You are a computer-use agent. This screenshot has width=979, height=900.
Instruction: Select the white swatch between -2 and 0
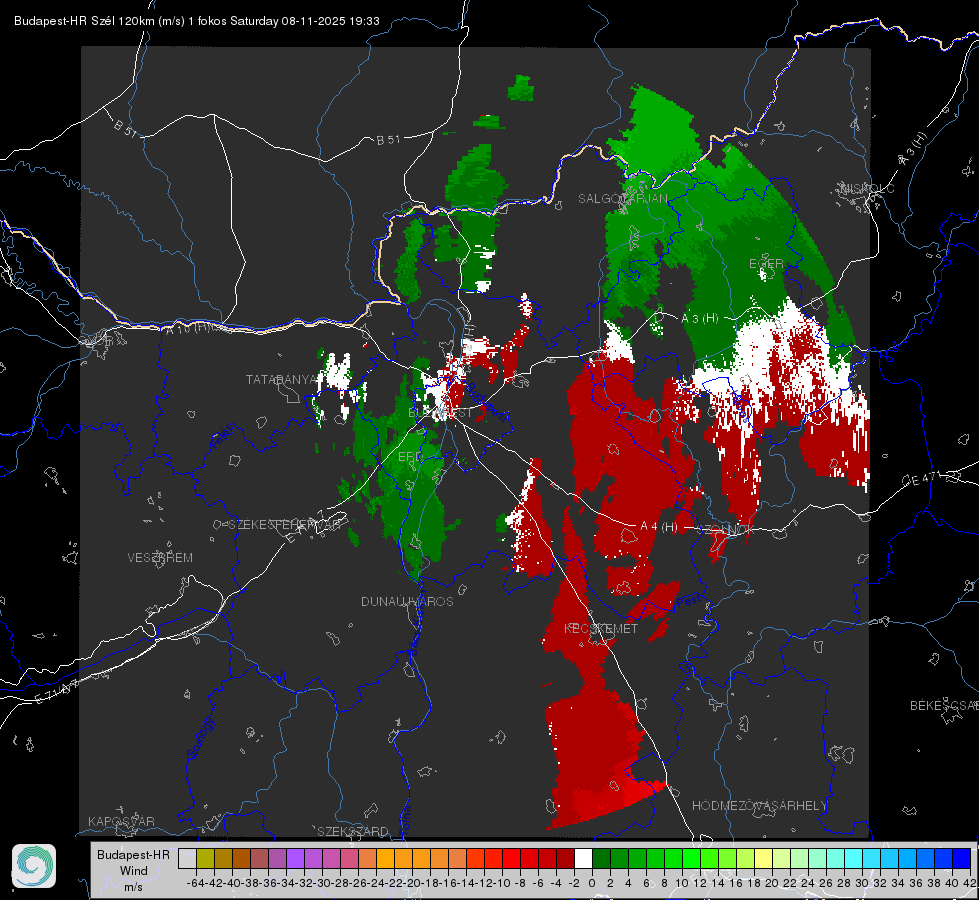[583, 858]
